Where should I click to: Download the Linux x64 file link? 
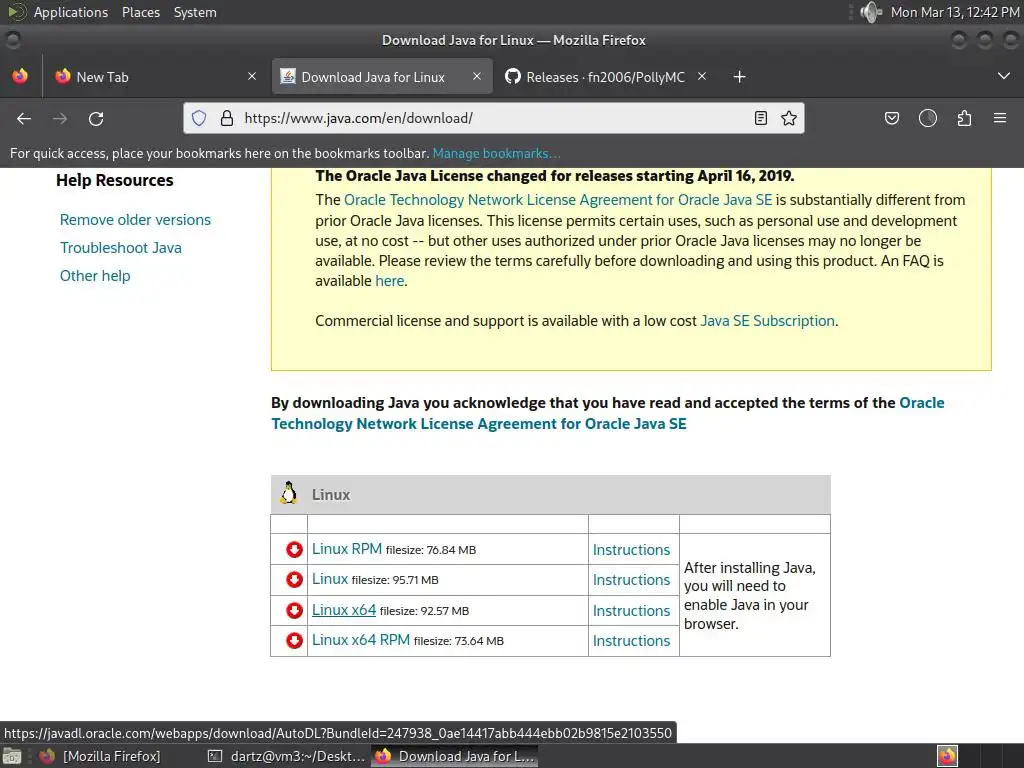[344, 609]
